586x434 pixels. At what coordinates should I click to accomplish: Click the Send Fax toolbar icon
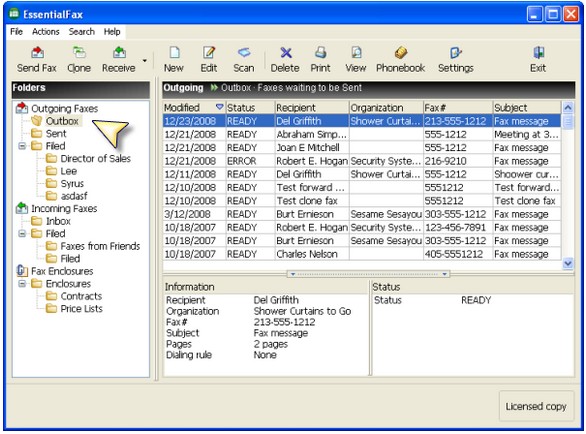coord(37,60)
